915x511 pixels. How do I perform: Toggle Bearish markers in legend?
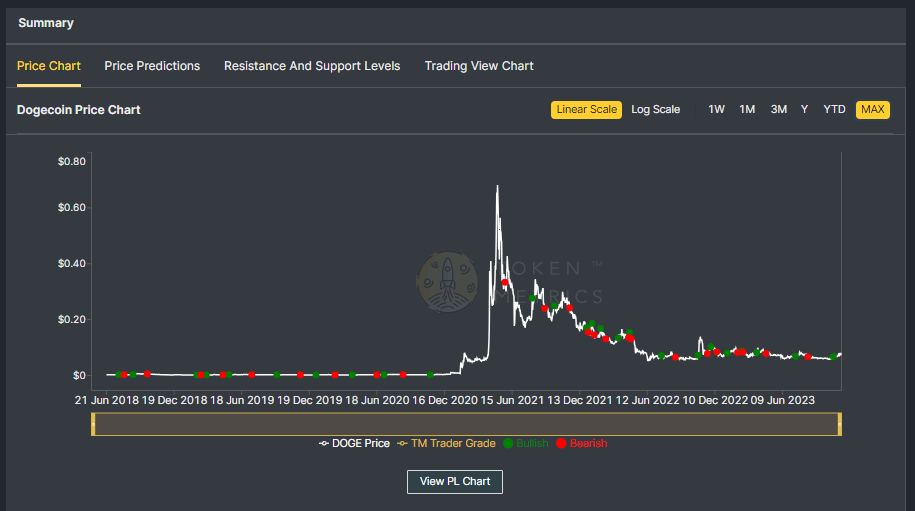coord(582,443)
